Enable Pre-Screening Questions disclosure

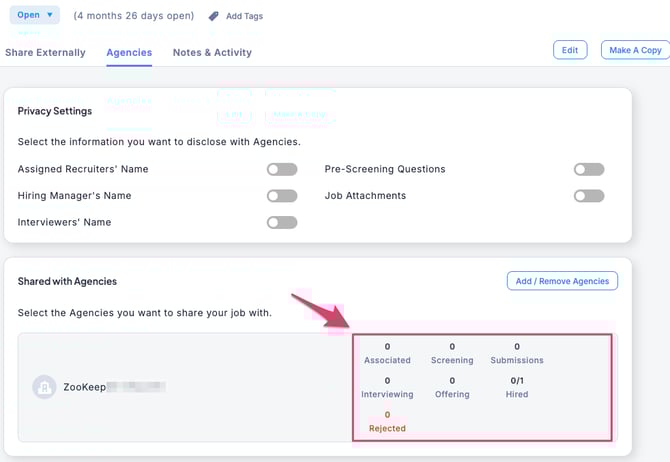coord(589,169)
